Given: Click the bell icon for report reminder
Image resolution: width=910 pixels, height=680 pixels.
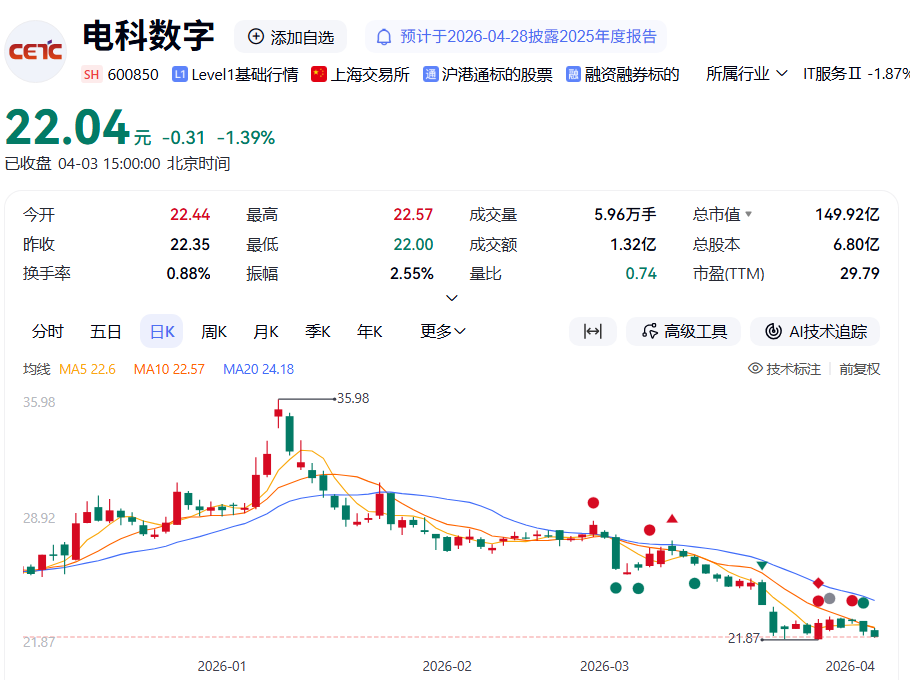Looking at the screenshot, I should click(384, 37).
